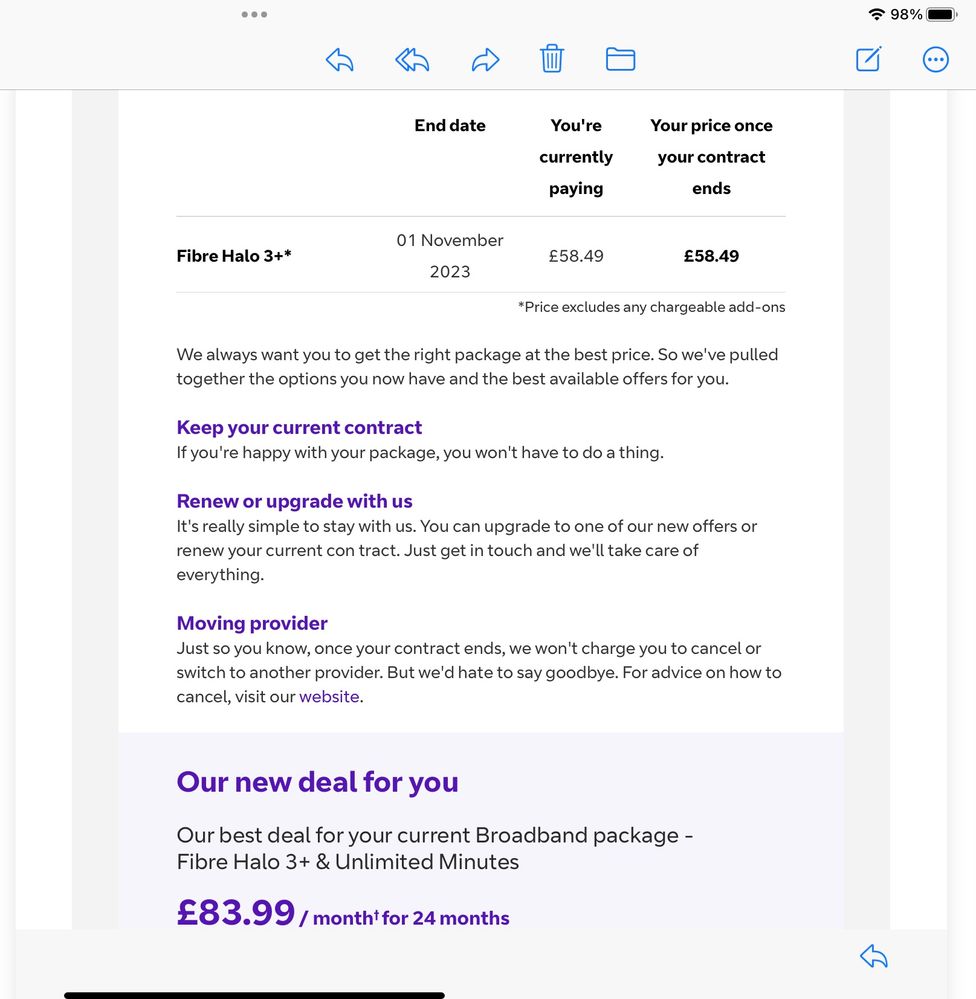Tap the reply arrow in the bottom bar
Screen dimensions: 976x999
click(874, 957)
